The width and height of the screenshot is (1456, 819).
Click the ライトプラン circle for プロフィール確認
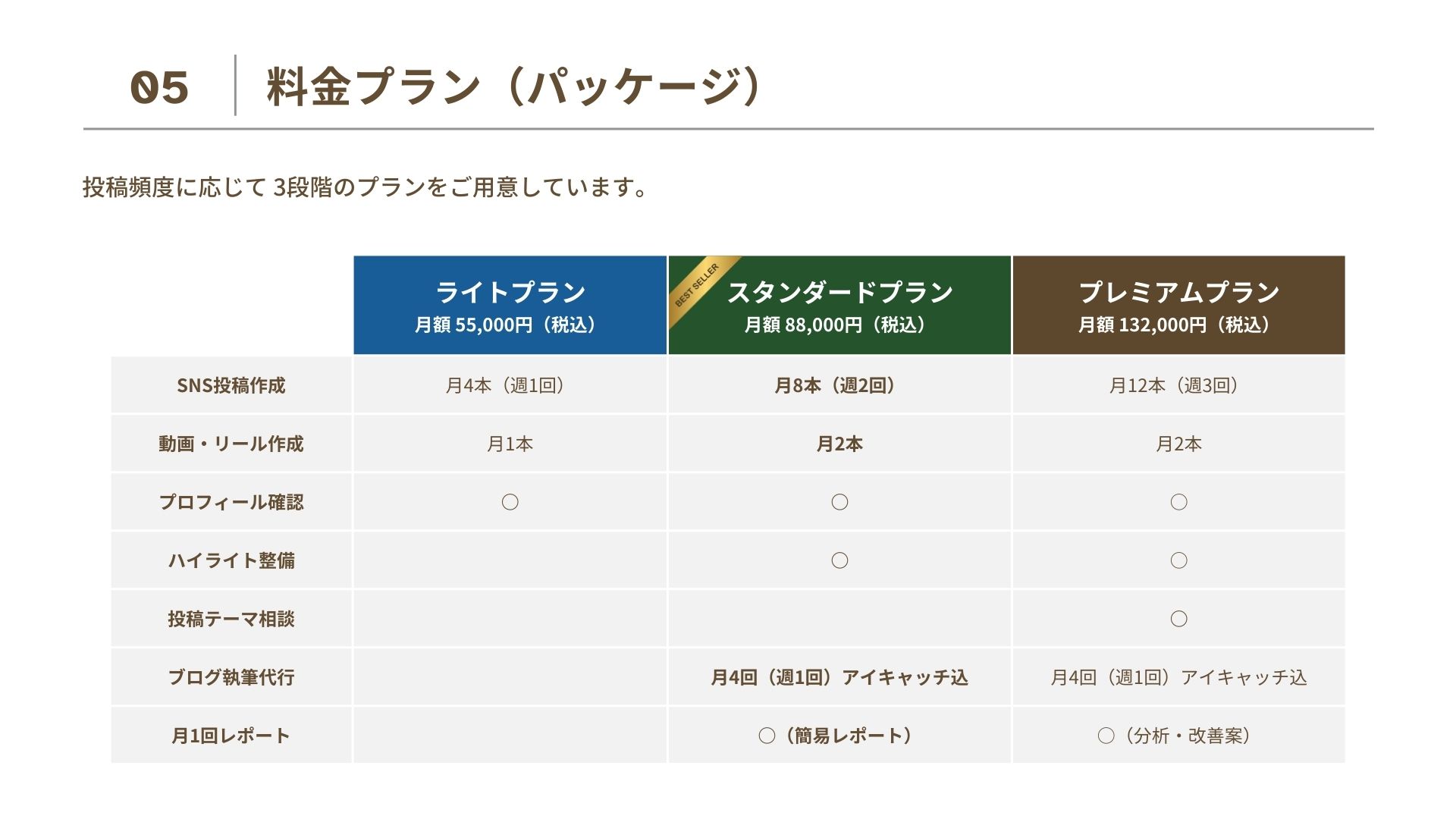point(510,502)
